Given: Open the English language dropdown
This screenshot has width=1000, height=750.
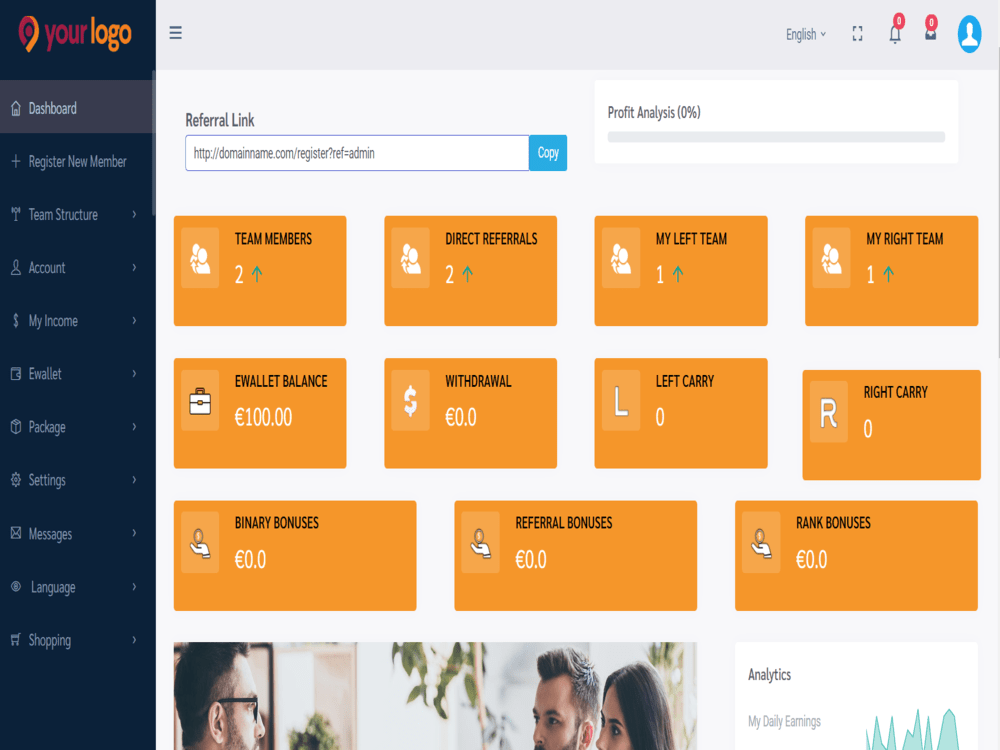Looking at the screenshot, I should click(x=805, y=33).
